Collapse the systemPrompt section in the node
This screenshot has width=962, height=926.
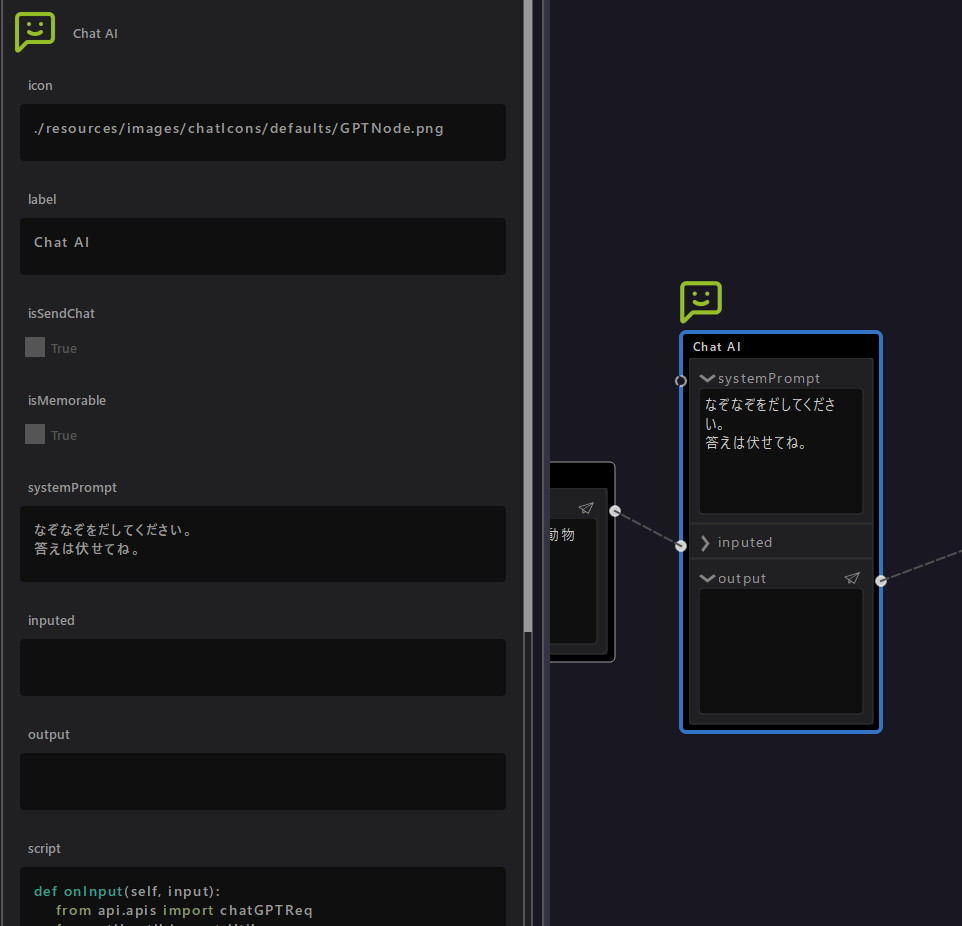(x=707, y=379)
